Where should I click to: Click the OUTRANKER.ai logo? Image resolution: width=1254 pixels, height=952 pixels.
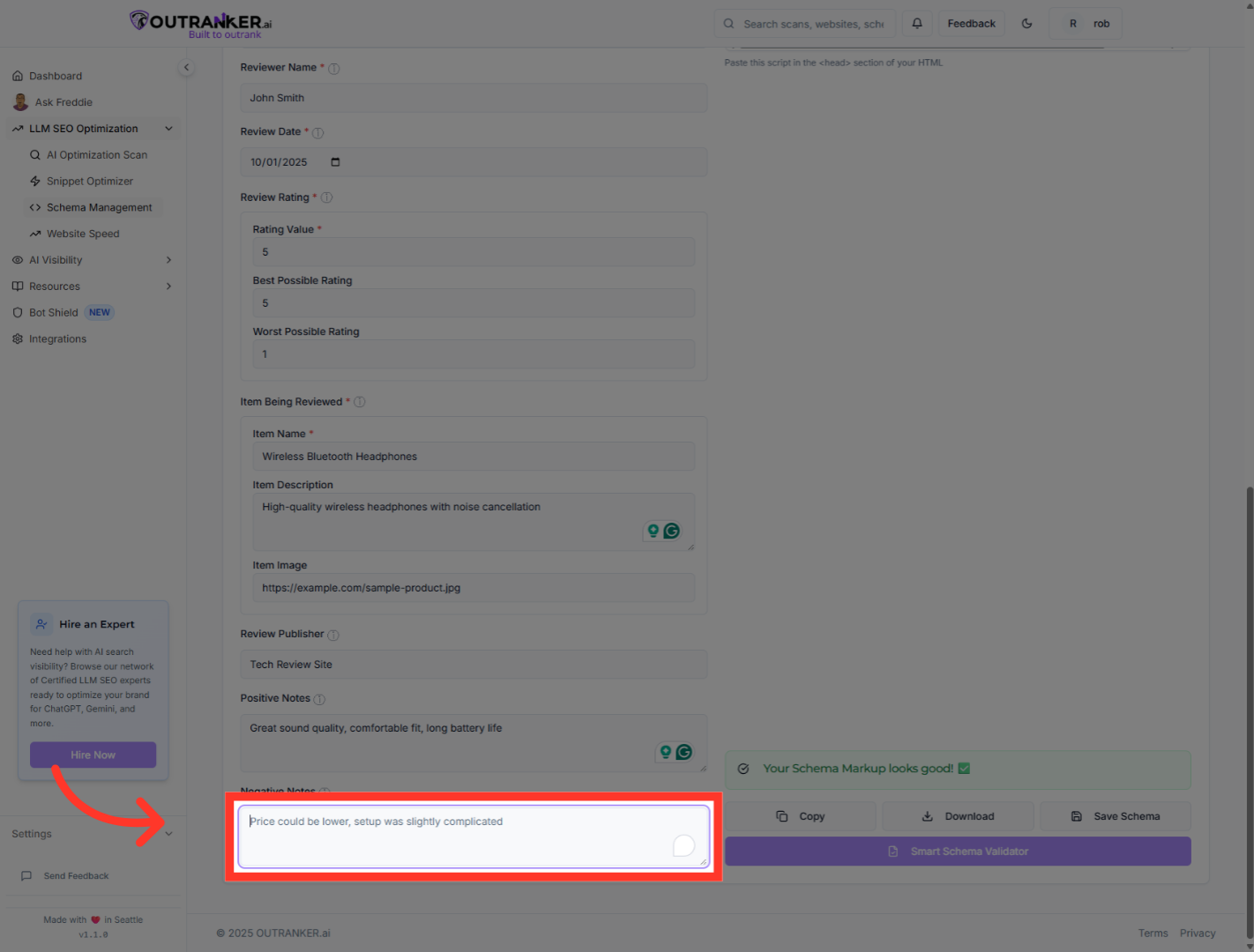coord(201,24)
